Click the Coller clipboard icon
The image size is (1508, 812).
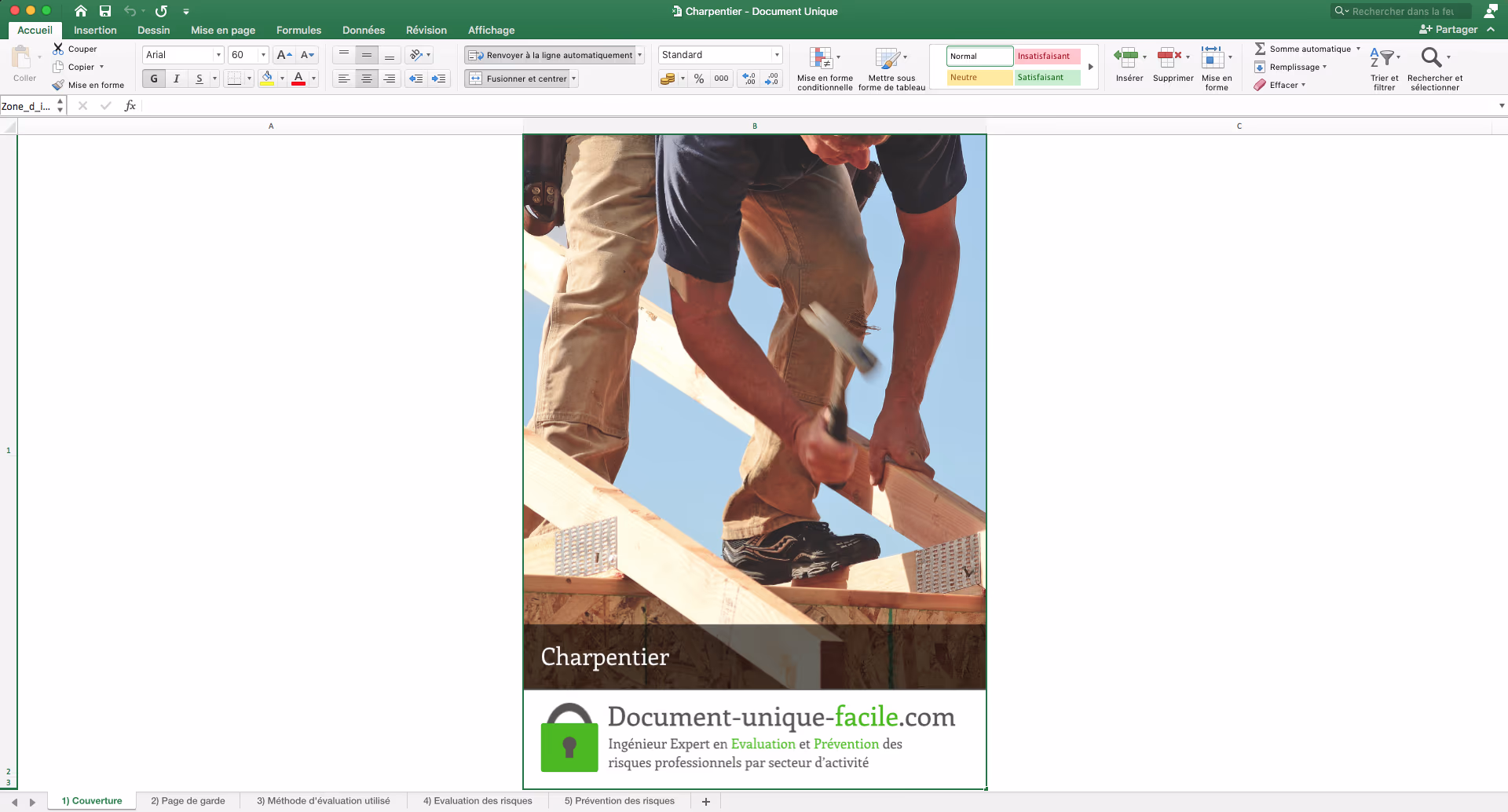22,57
